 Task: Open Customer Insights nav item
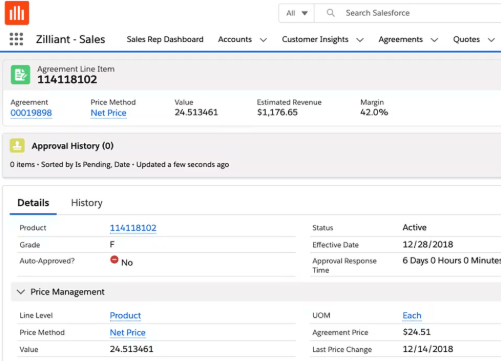315,39
